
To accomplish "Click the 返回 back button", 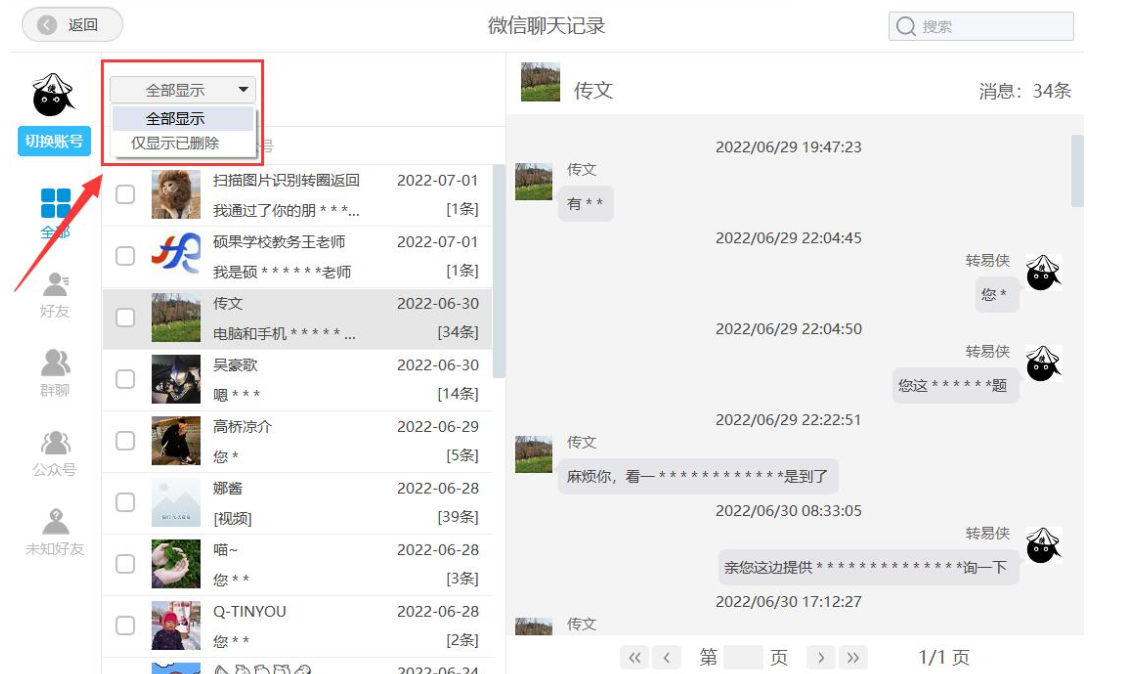I will [x=72, y=25].
